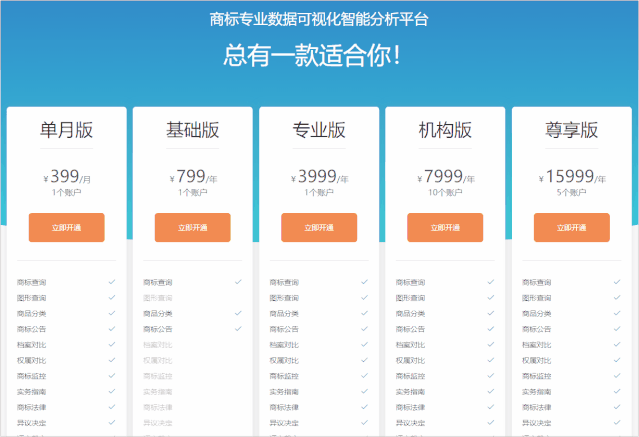639x437 pixels.
Task: Click check mark for 商标法律 in 尊享版
Action: tap(617, 407)
